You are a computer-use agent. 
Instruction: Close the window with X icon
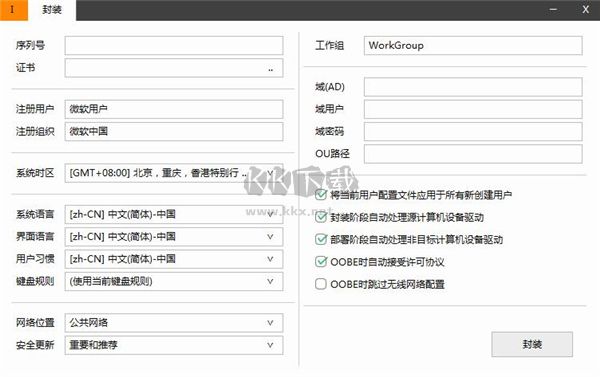585,10
